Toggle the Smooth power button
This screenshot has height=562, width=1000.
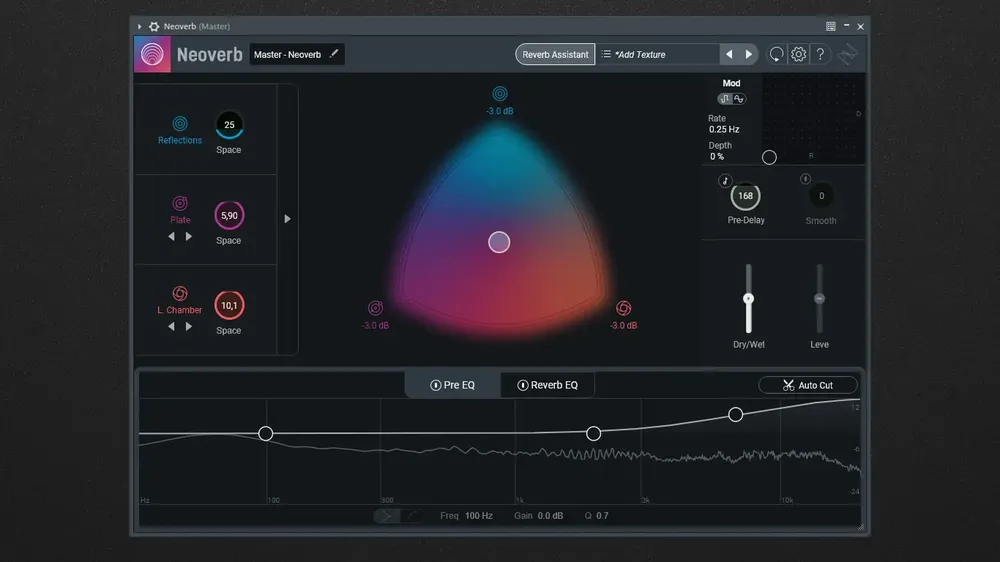(x=805, y=179)
